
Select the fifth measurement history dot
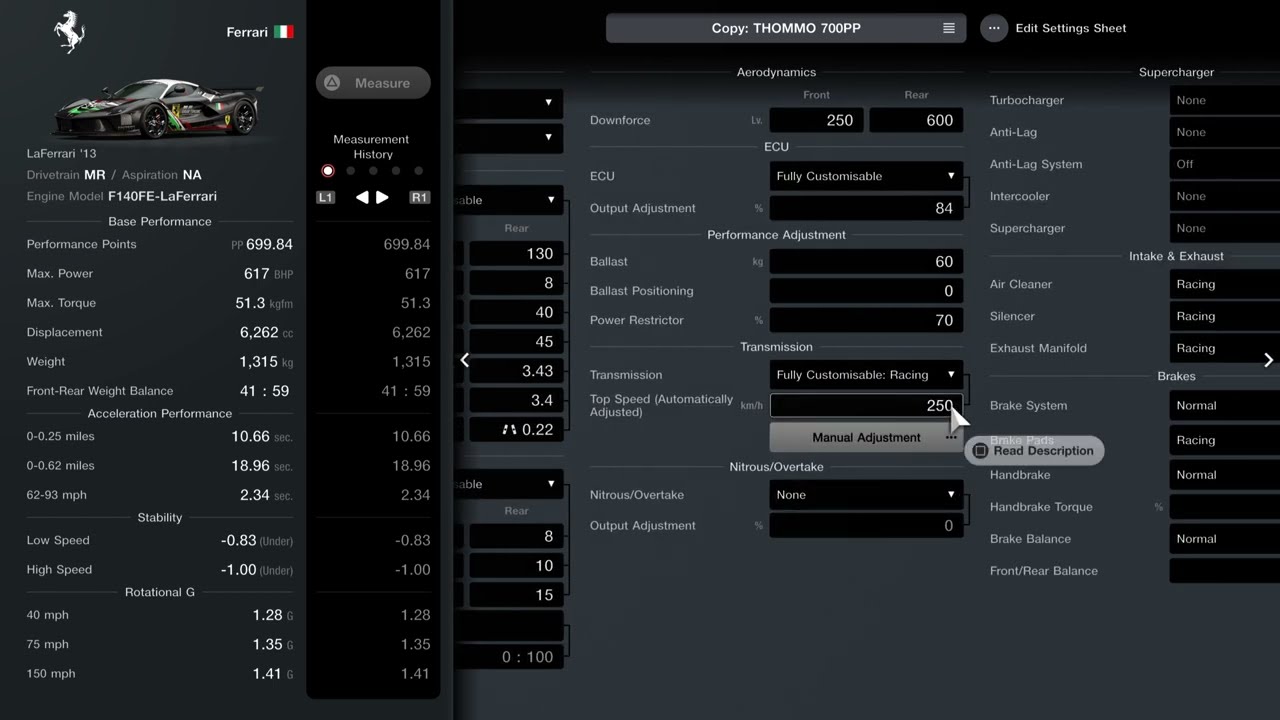[x=419, y=171]
